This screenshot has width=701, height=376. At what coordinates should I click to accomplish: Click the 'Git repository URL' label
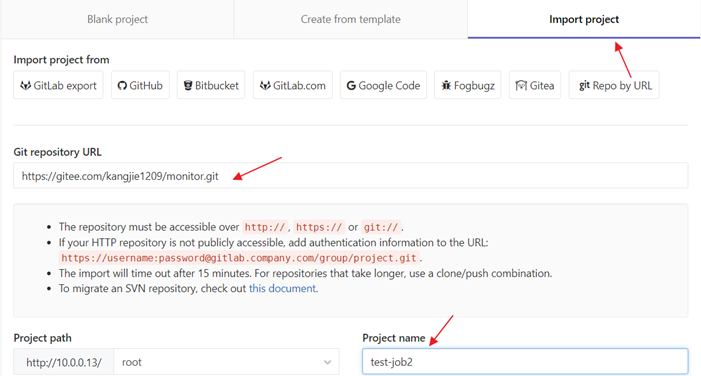[57, 152]
